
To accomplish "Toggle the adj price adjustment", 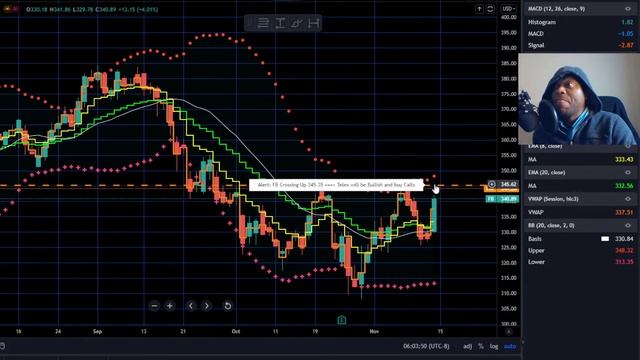I will 468,346.
